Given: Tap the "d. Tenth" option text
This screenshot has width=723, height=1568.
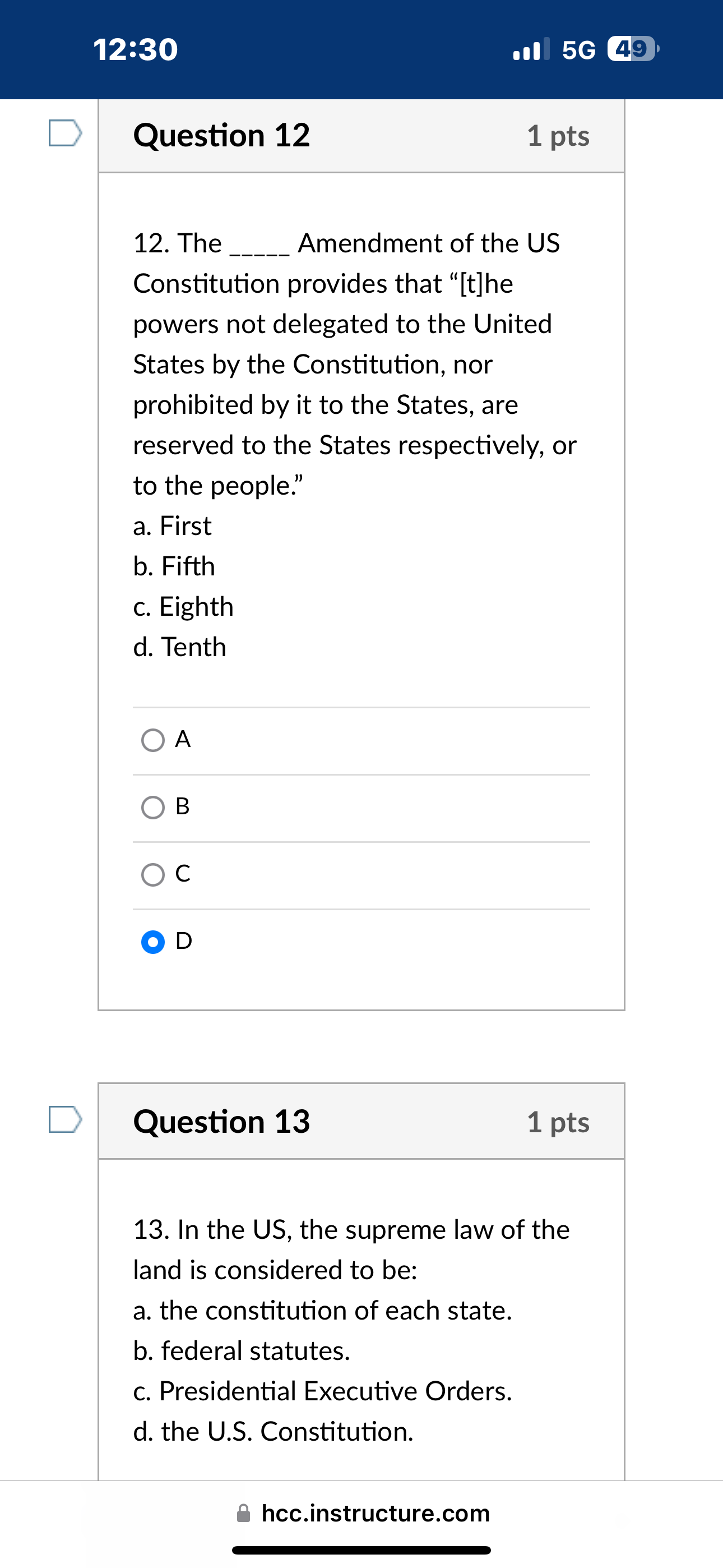Looking at the screenshot, I should 179,647.
